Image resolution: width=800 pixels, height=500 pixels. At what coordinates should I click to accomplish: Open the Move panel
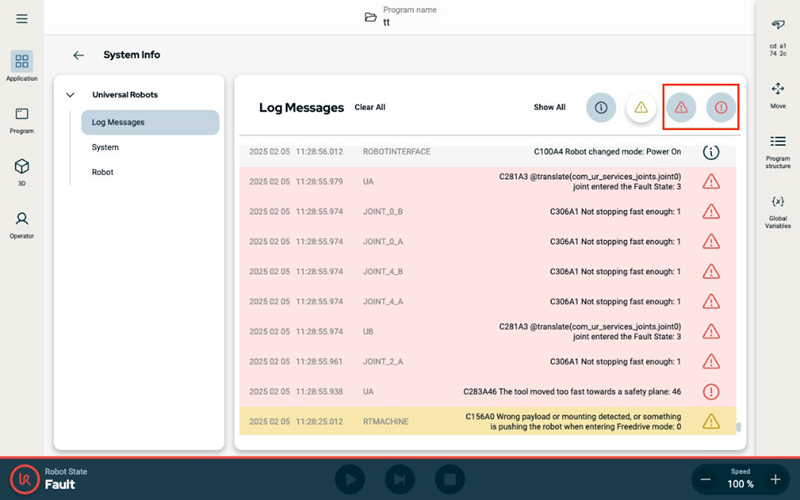[777, 95]
